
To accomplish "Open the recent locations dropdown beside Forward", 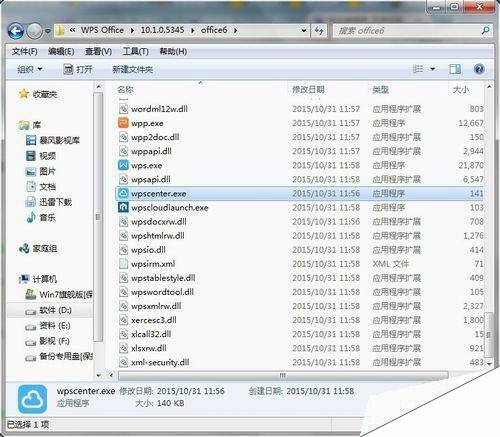I will pos(48,31).
